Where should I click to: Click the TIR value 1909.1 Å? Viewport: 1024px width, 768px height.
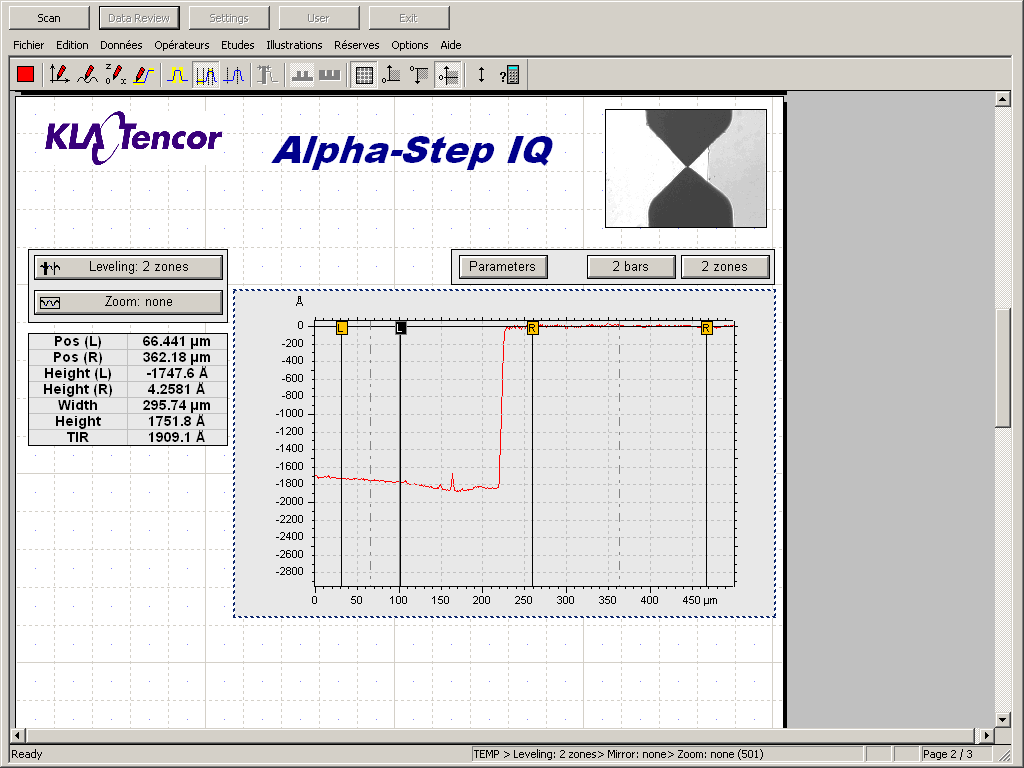[x=176, y=438]
